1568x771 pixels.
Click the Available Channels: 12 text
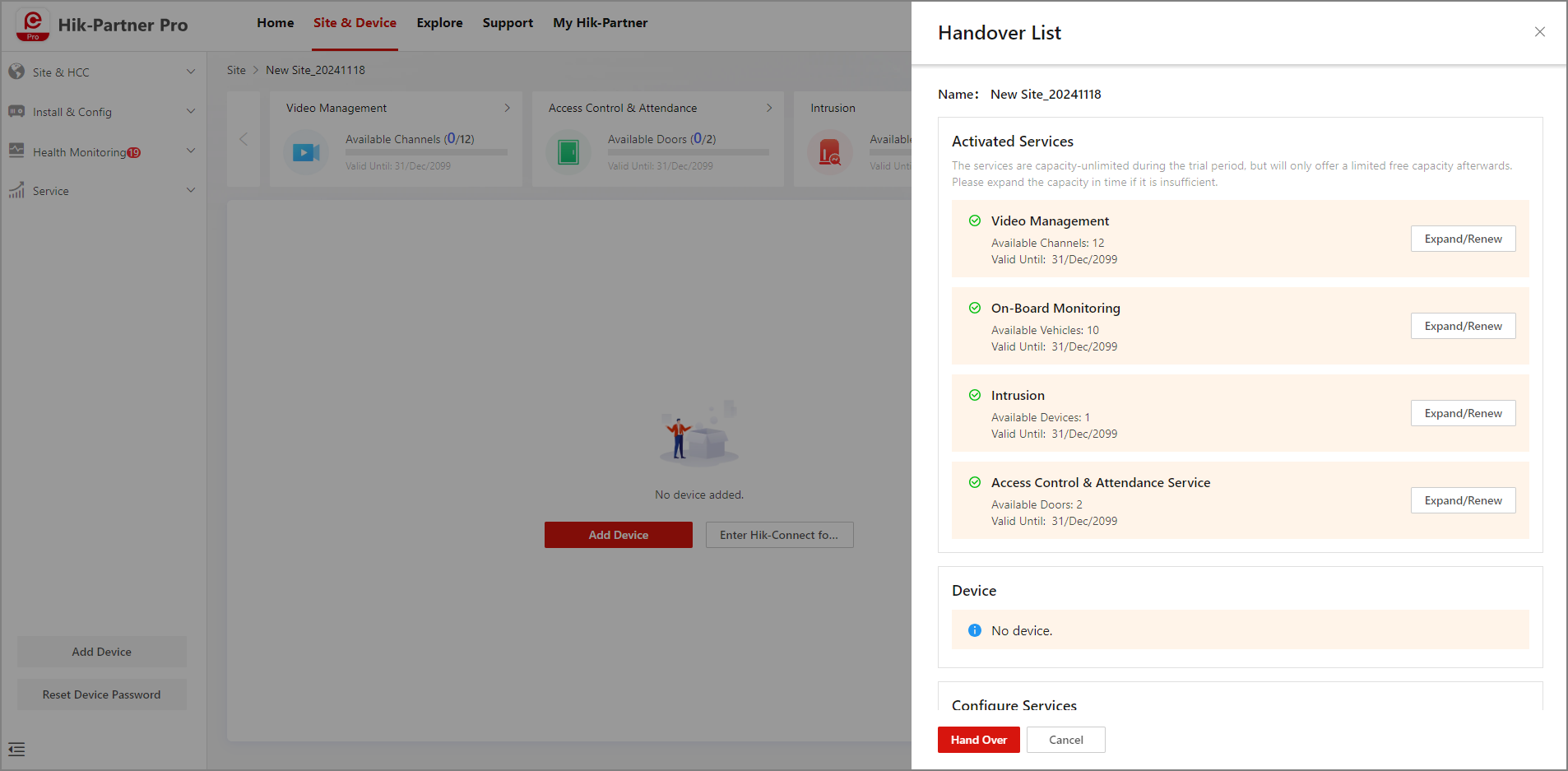point(1048,243)
